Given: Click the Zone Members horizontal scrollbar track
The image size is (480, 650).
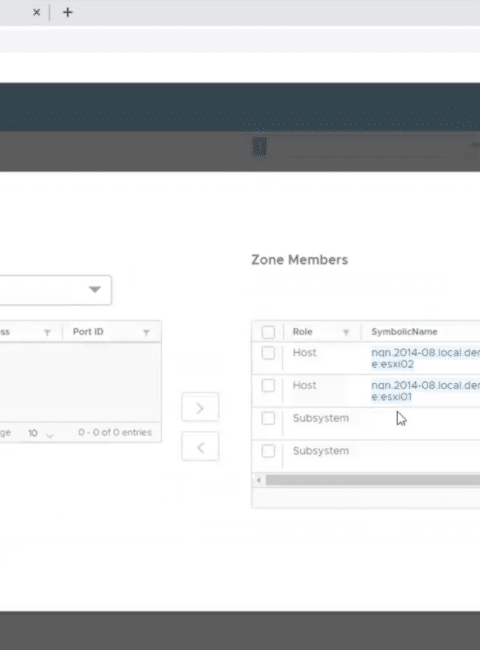Looking at the screenshot, I should point(373,480).
